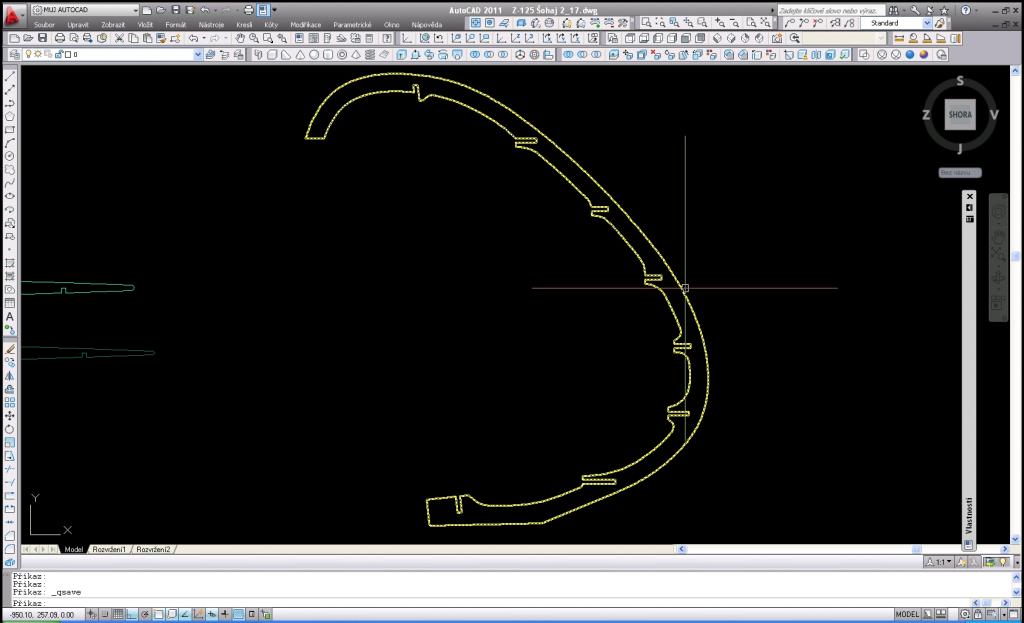Click the Help question mark icon

[966, 9]
